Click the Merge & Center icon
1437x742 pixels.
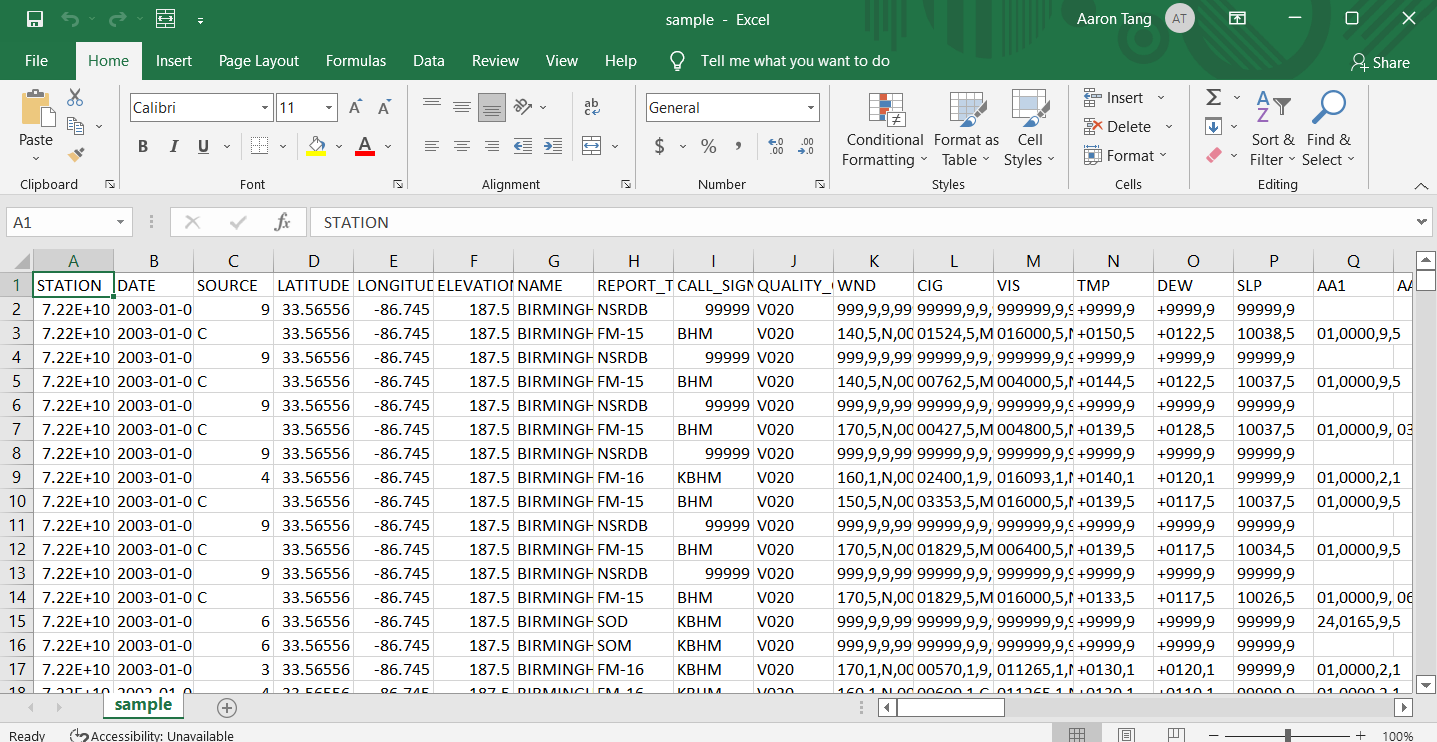[591, 146]
